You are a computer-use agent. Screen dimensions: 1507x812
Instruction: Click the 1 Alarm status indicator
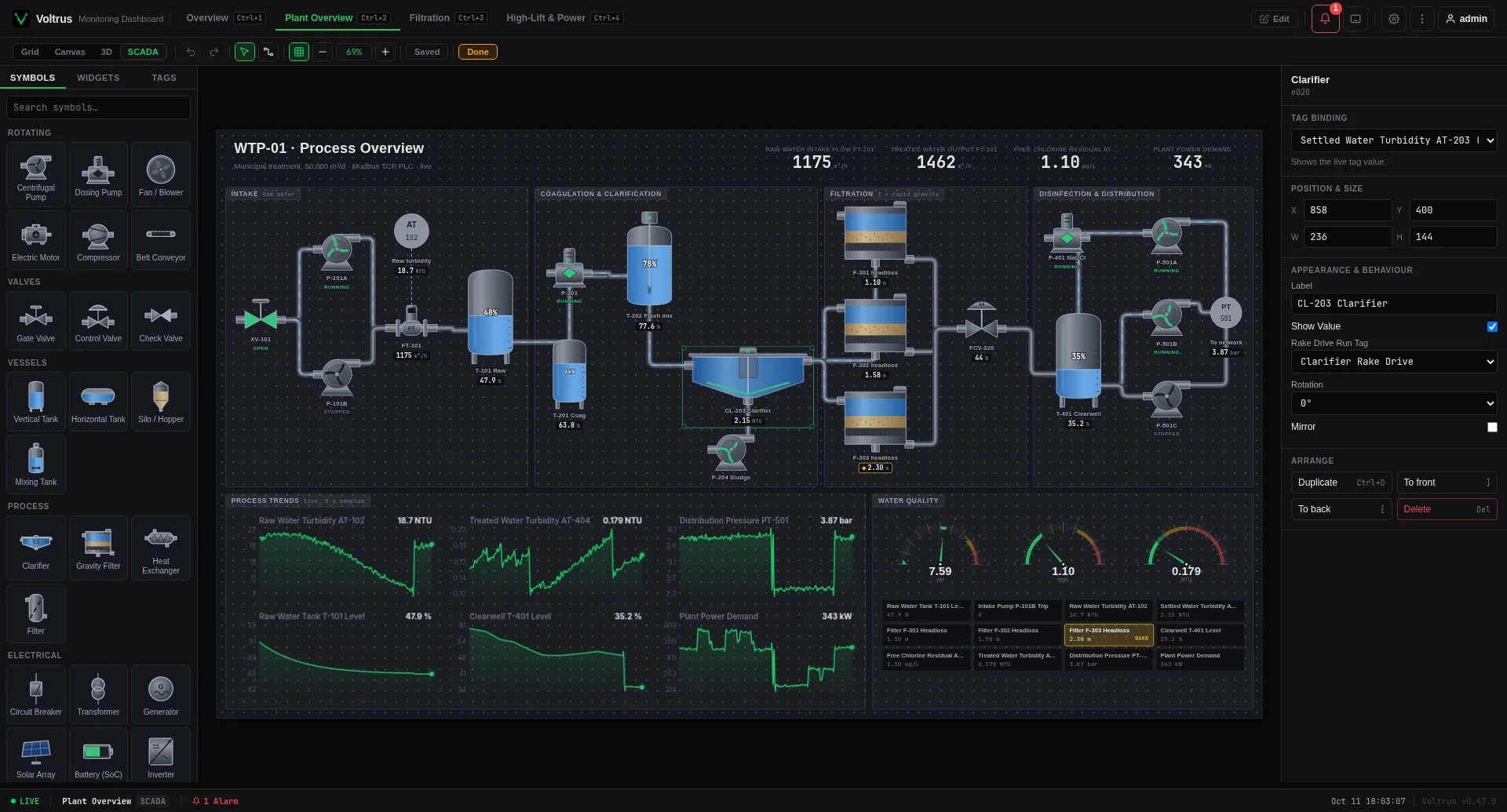coord(215,801)
